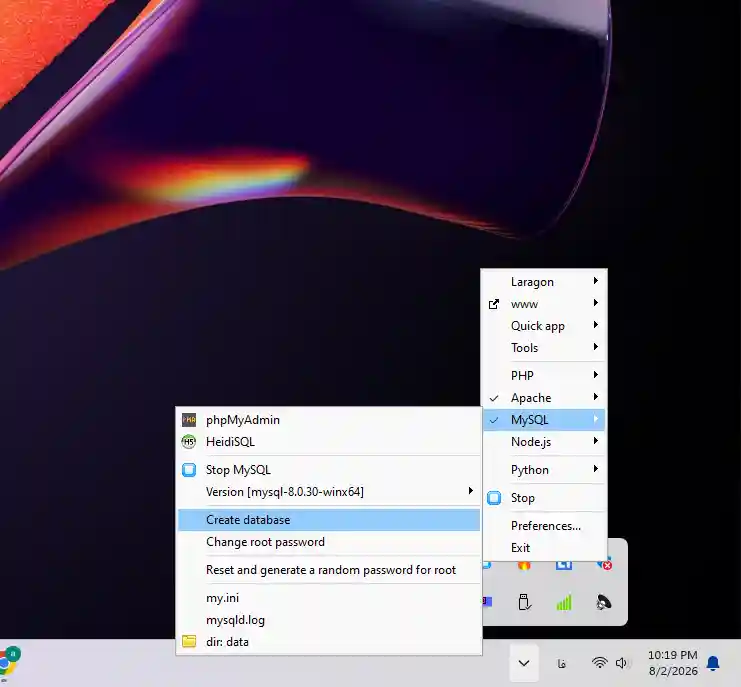741x687 pixels.
Task: Open my.ini config file entry
Action: (329, 598)
